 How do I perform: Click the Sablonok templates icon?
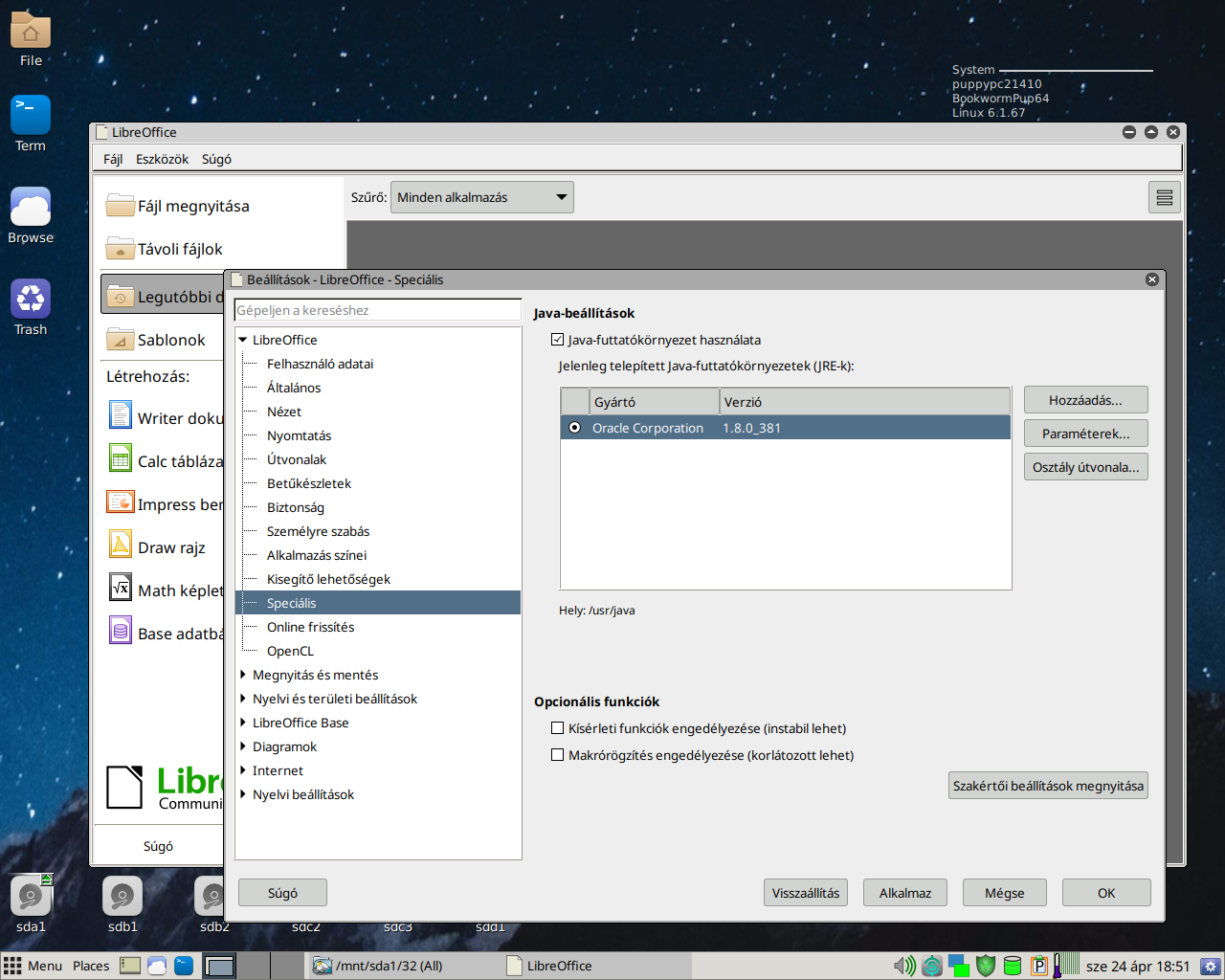(121, 339)
